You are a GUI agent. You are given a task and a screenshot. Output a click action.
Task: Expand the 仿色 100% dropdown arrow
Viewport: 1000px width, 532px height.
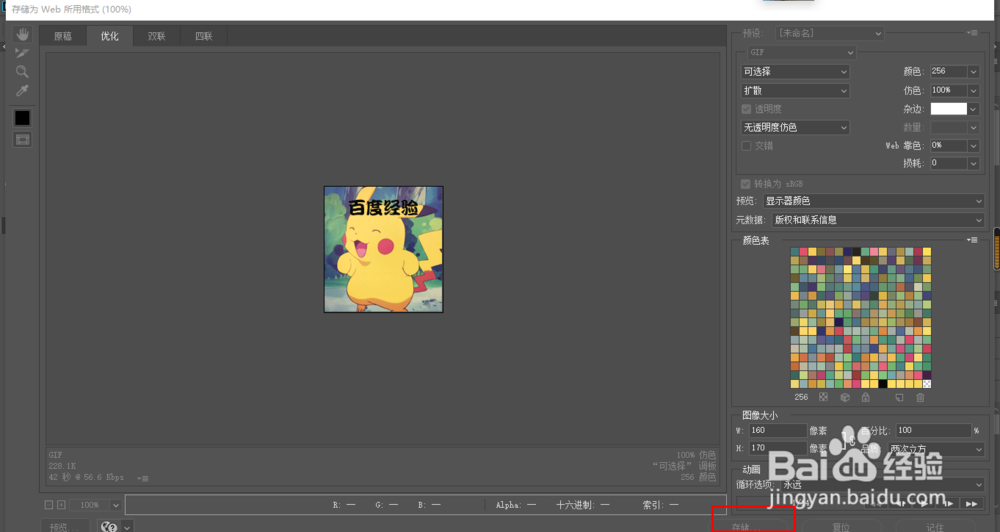point(973,91)
